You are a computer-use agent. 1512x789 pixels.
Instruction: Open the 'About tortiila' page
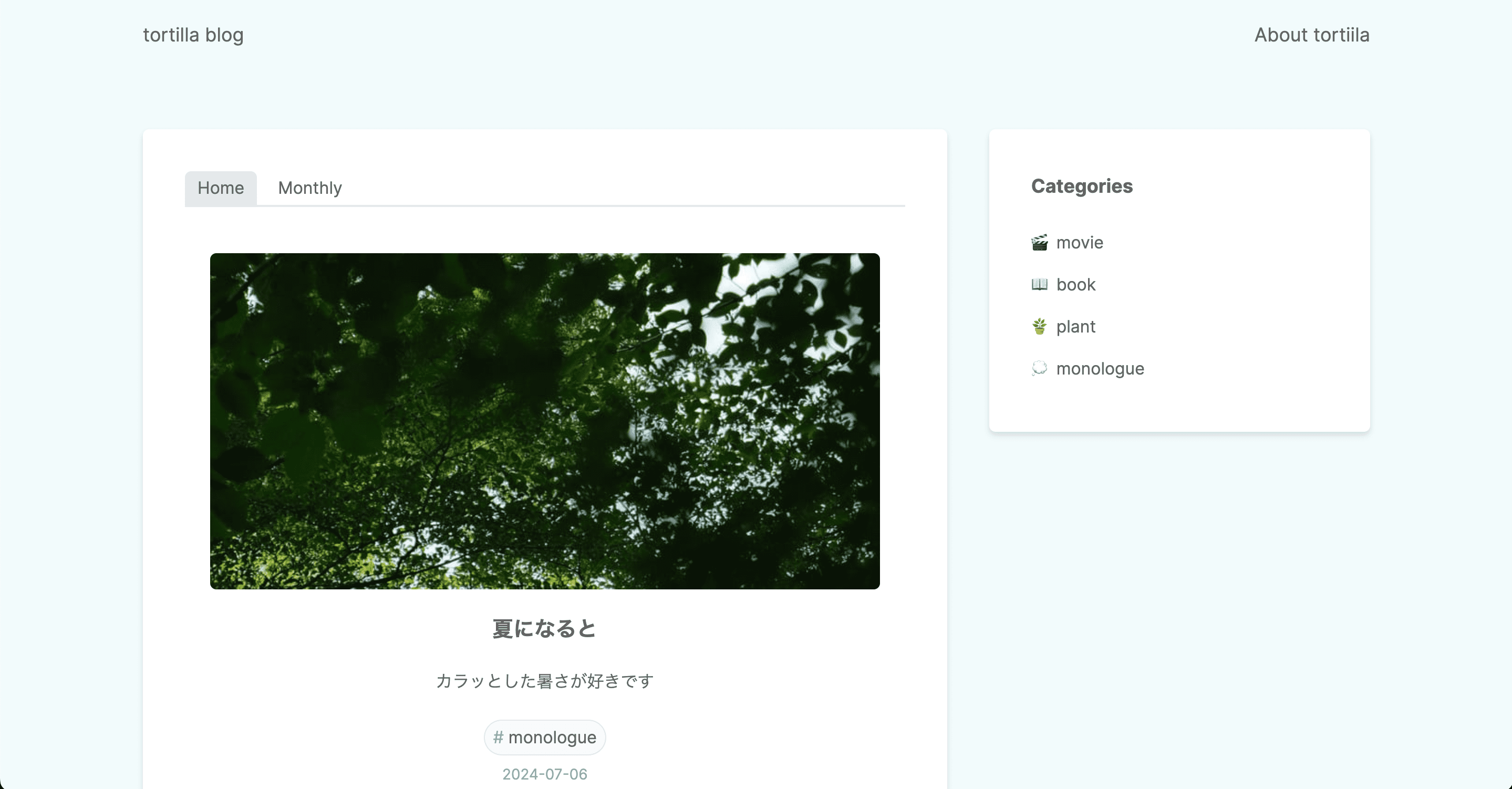(1312, 35)
